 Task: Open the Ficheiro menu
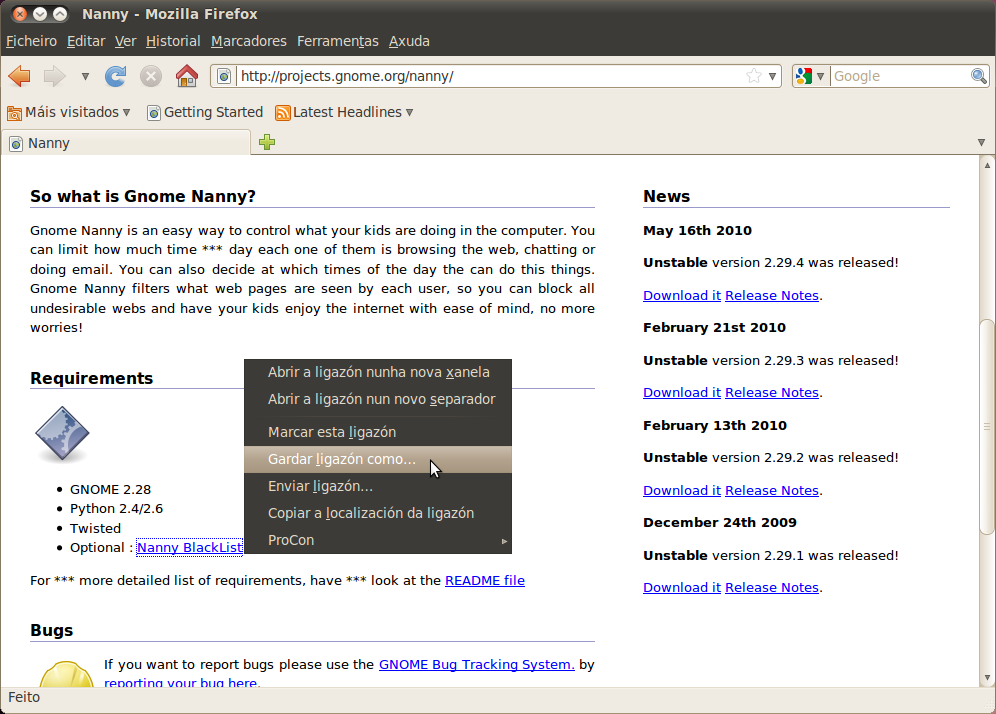click(x=32, y=41)
